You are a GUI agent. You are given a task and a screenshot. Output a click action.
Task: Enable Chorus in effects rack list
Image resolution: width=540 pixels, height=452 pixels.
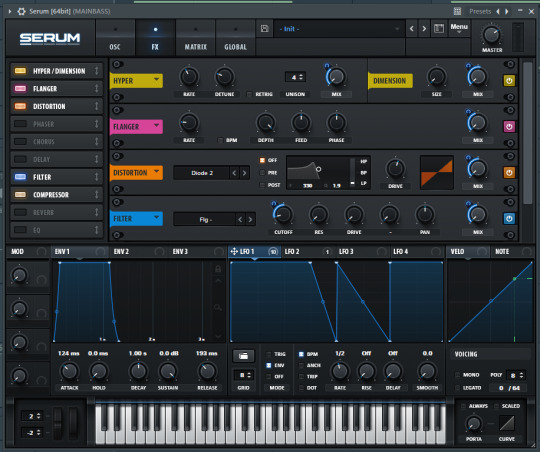20,141
